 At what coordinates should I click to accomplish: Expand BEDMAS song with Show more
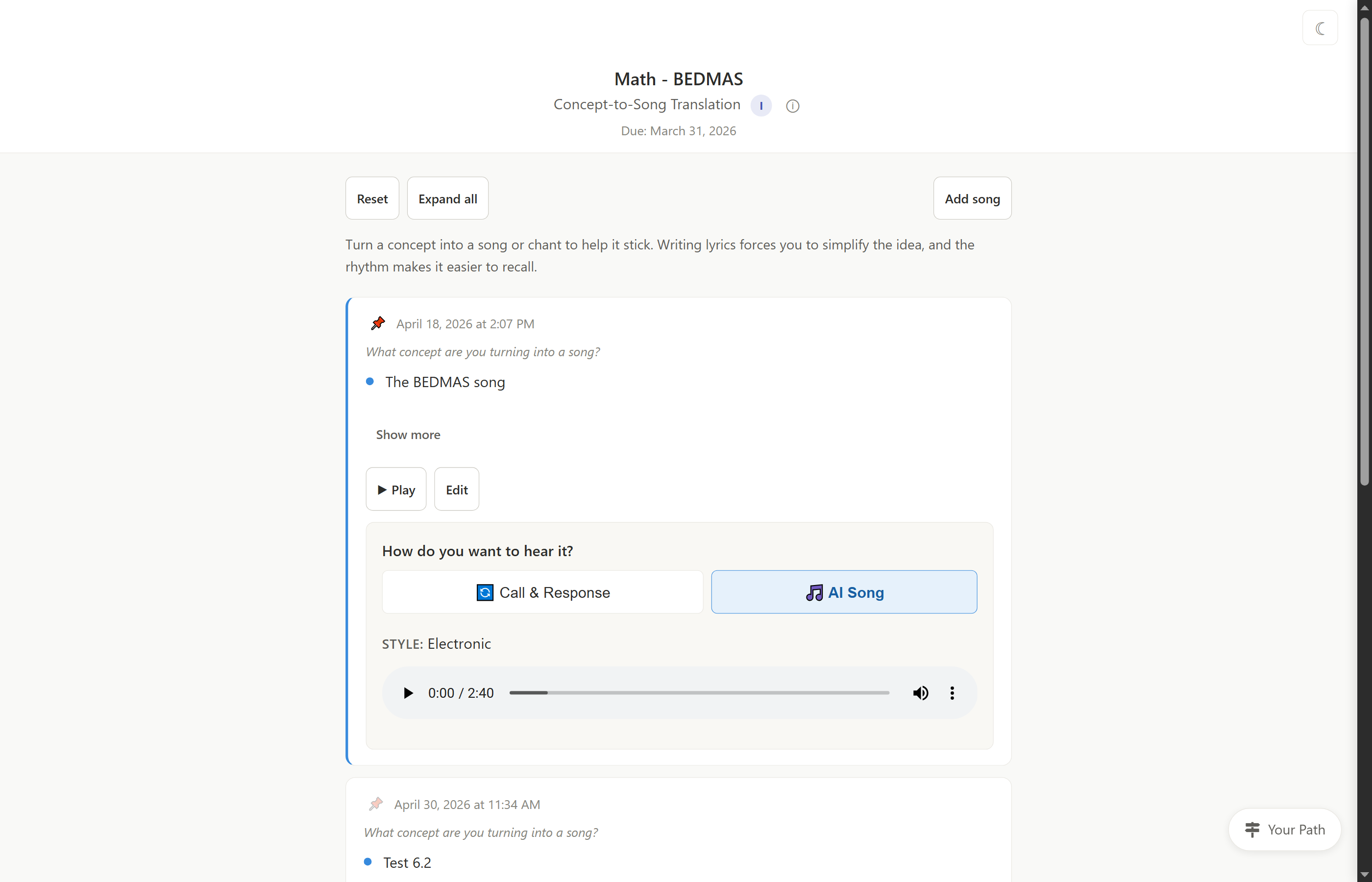pyautogui.click(x=408, y=435)
